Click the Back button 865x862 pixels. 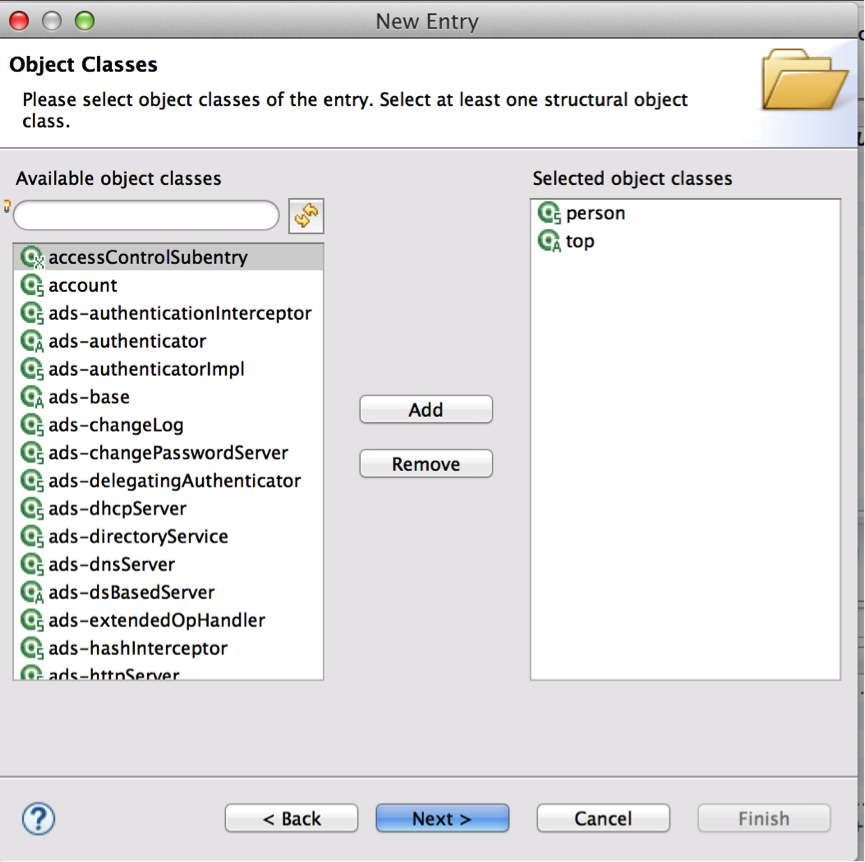[x=291, y=818]
